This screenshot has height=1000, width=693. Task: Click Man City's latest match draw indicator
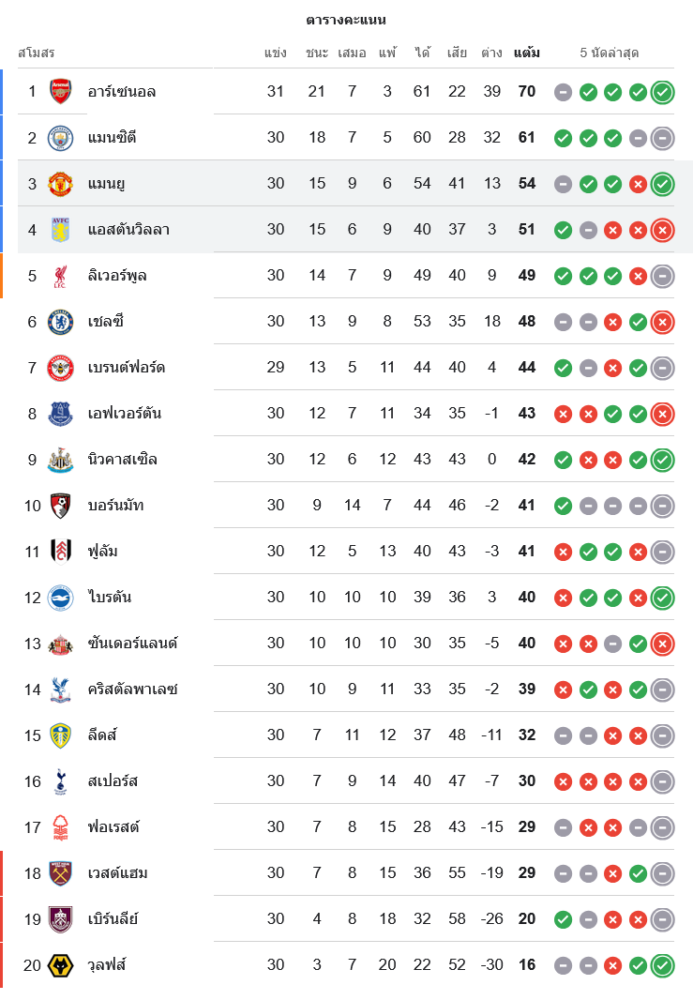tap(662, 138)
